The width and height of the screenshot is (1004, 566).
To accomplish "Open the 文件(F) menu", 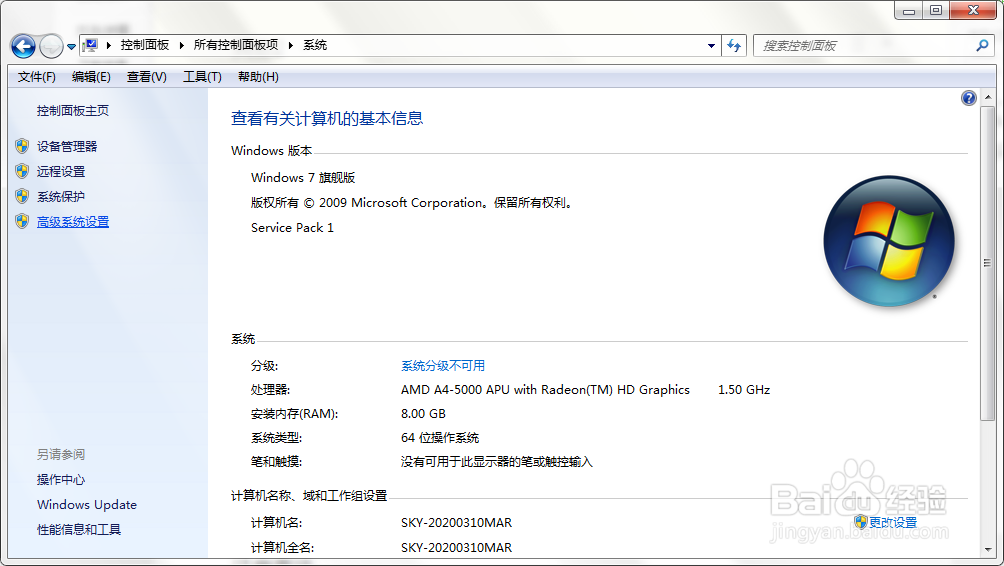I will (x=36, y=77).
